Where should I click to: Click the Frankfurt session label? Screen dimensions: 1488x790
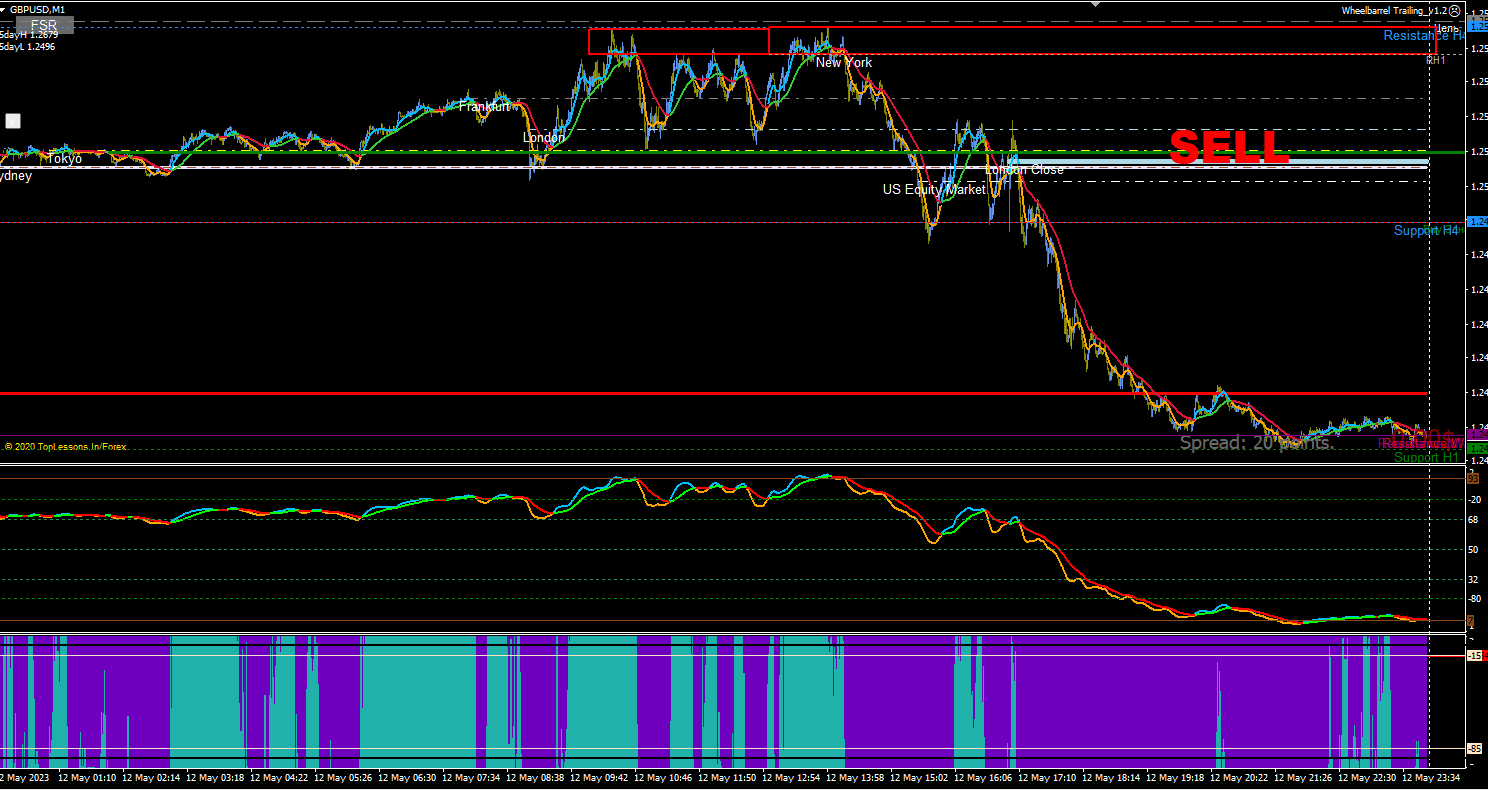(485, 106)
